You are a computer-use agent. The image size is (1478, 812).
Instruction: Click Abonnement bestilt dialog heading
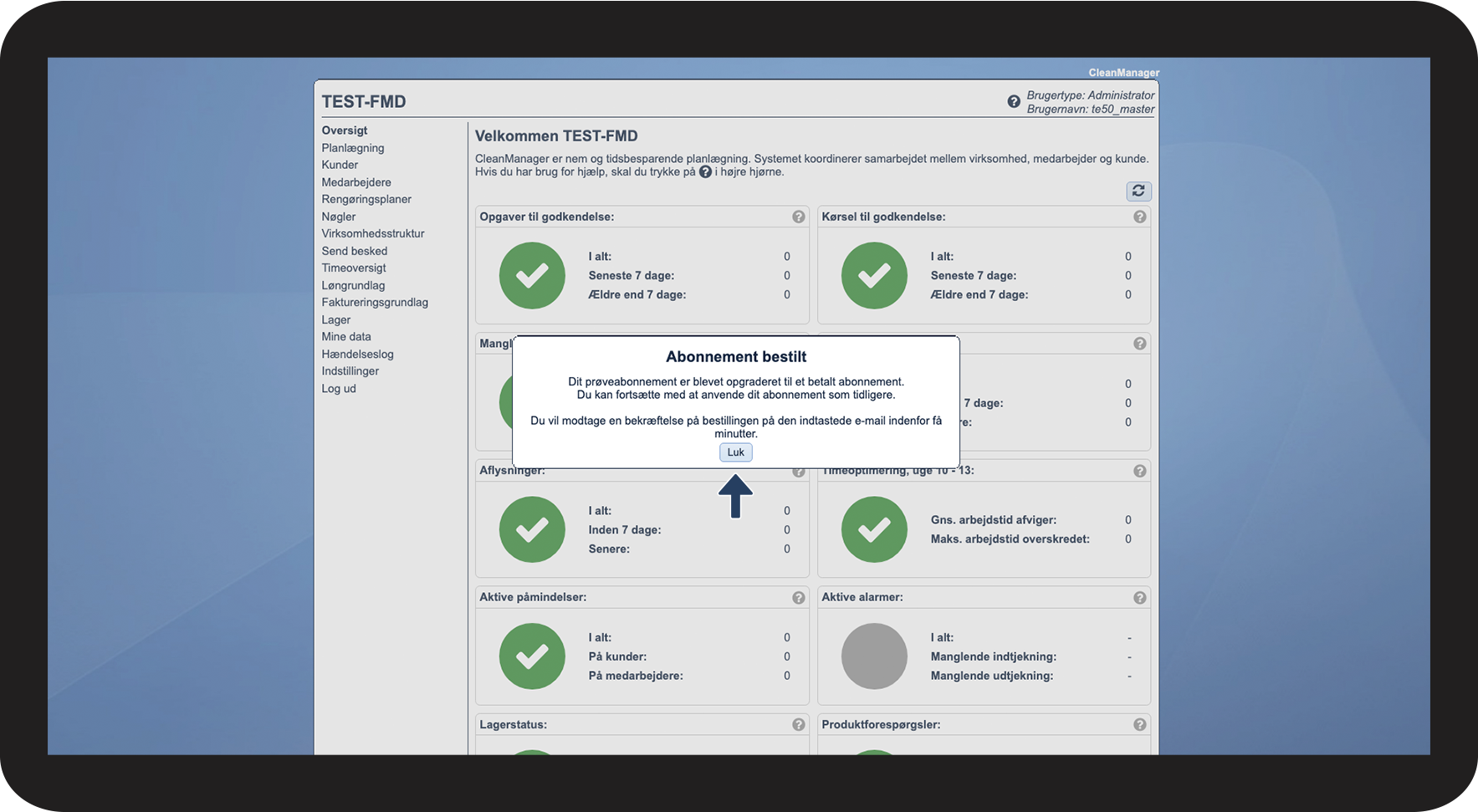pos(736,356)
